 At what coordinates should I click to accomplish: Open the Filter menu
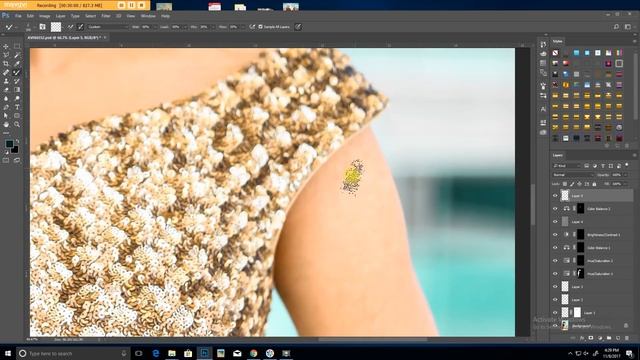pos(106,16)
